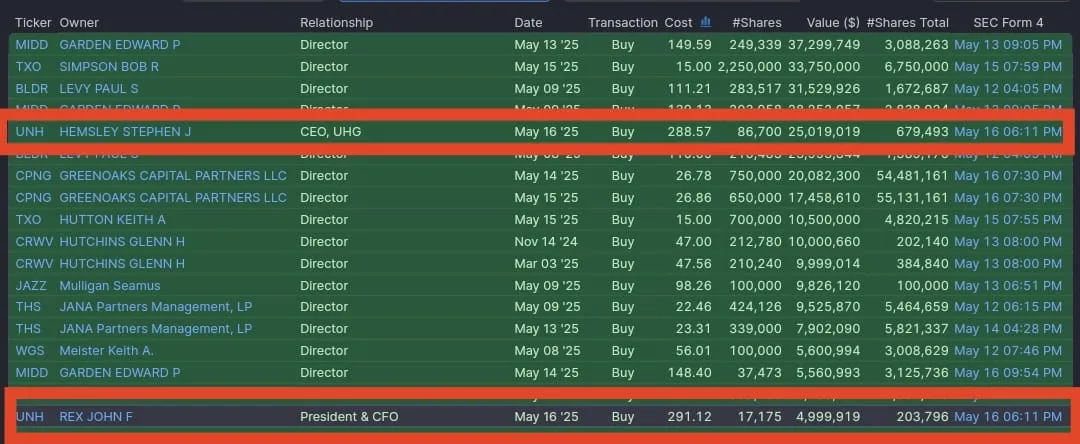The width and height of the screenshot is (1080, 444).
Task: Open BLDR ticker in the May 09 '25 row
Action: (x=32, y=89)
